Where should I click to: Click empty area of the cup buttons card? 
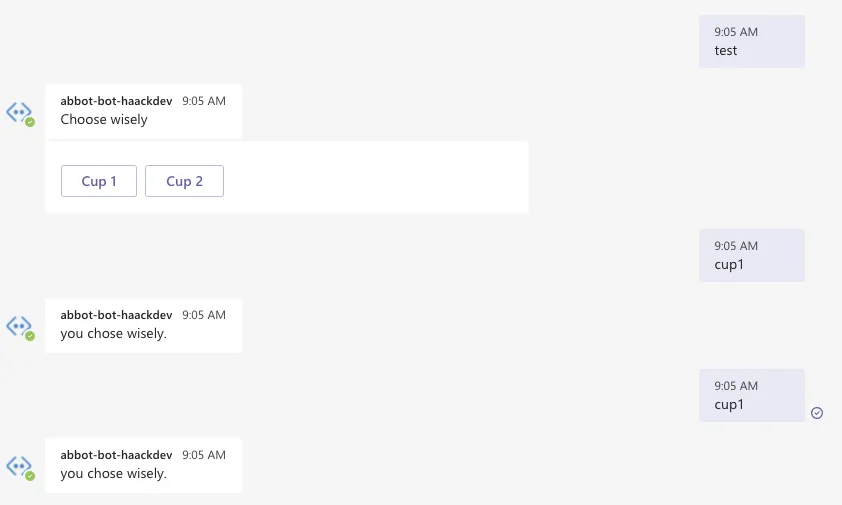point(380,180)
